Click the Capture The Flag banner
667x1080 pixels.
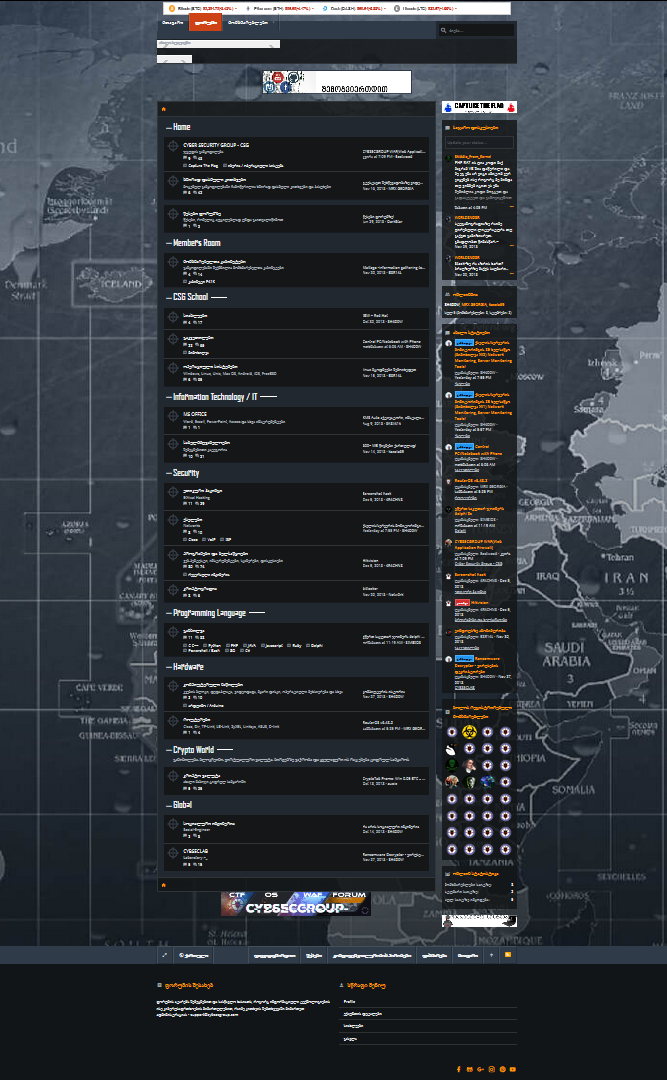coord(479,106)
